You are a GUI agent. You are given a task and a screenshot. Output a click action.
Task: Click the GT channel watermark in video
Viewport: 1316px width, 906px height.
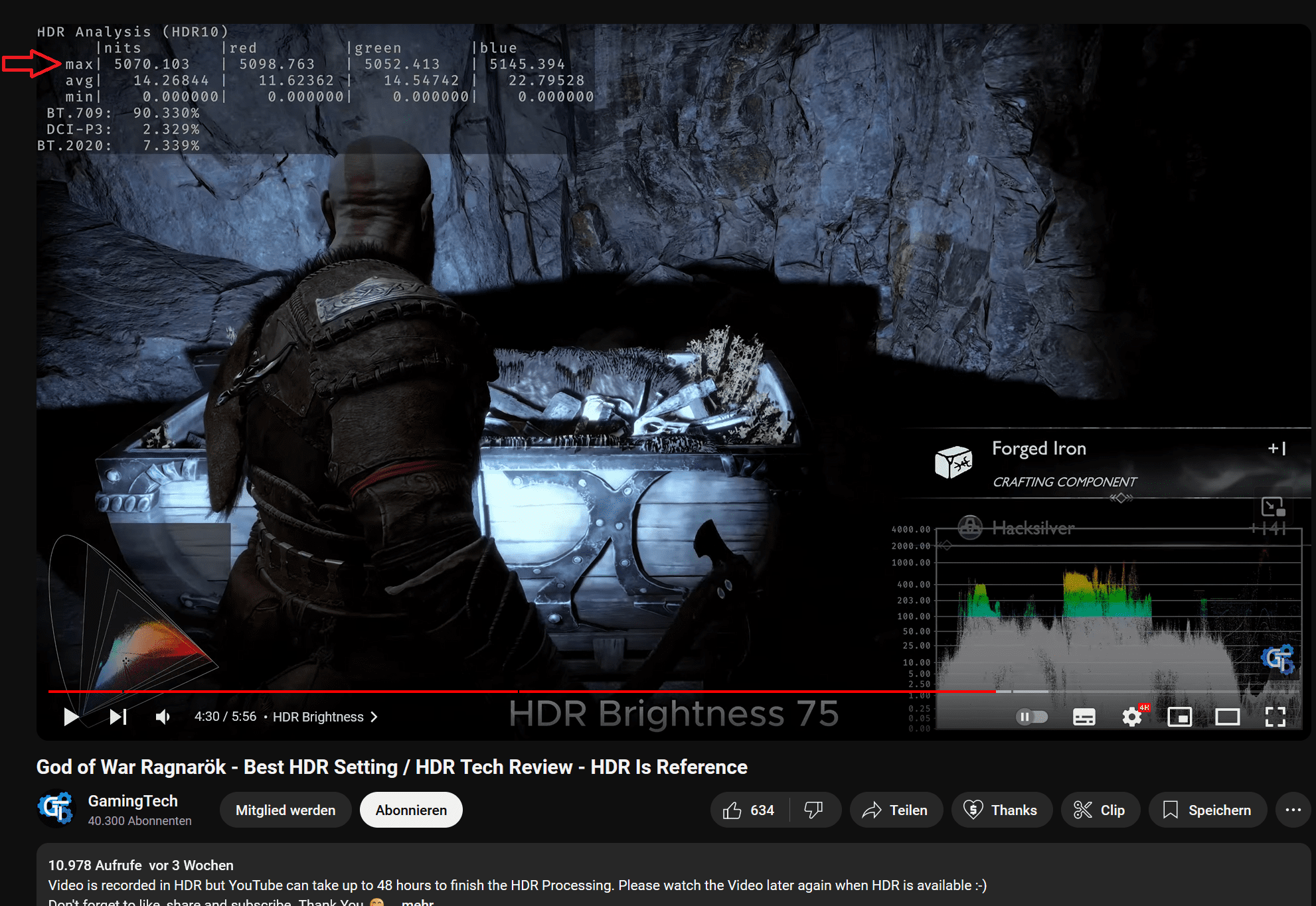[x=1278, y=659]
